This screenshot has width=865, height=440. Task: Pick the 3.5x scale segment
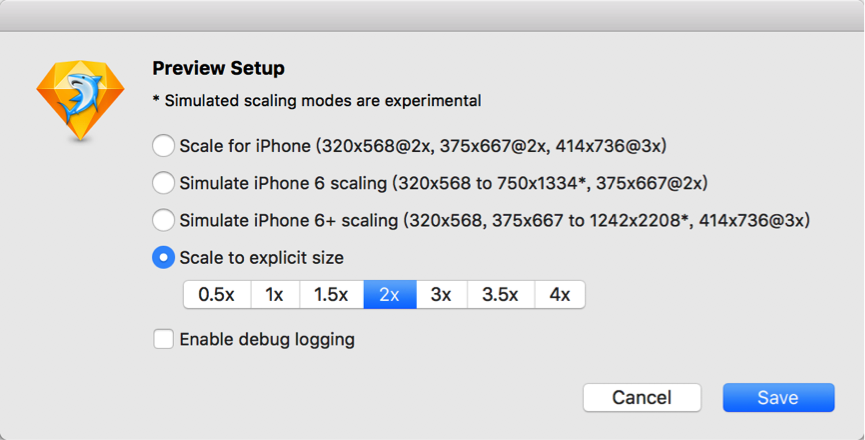point(501,295)
